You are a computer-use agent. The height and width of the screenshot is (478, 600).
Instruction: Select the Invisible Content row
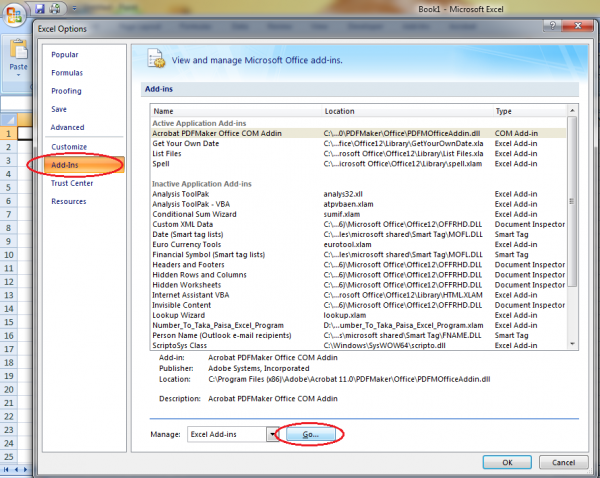click(x=358, y=305)
